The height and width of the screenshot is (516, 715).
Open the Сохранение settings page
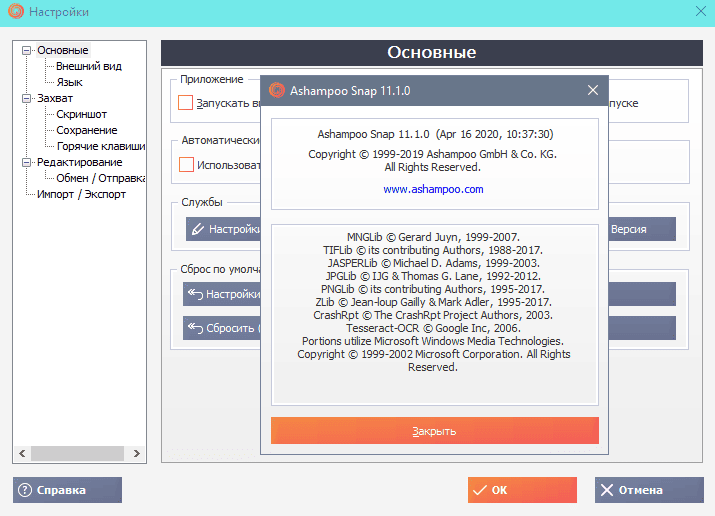[87, 130]
